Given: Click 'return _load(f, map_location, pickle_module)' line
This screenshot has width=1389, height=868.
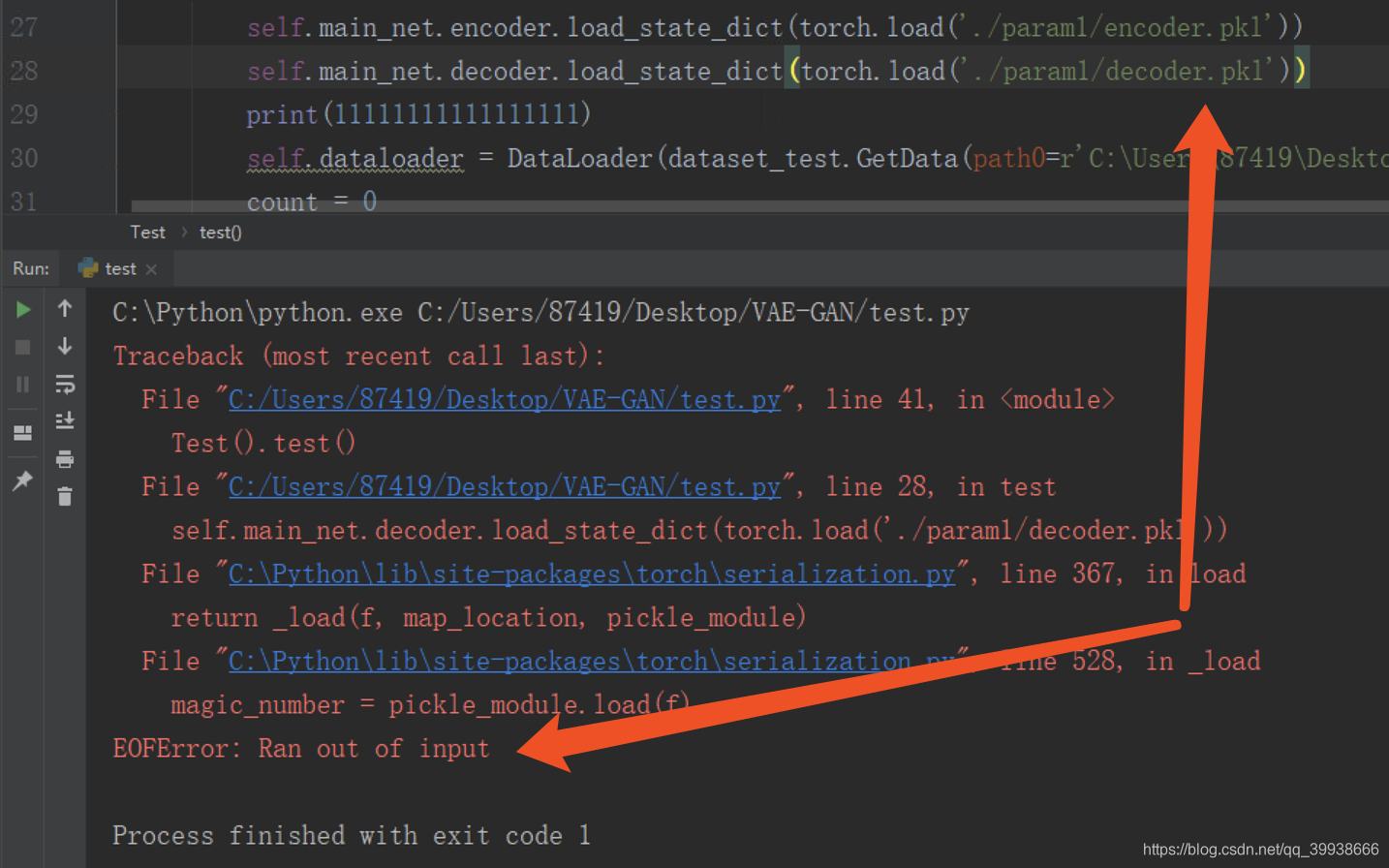Looking at the screenshot, I should point(488,617).
